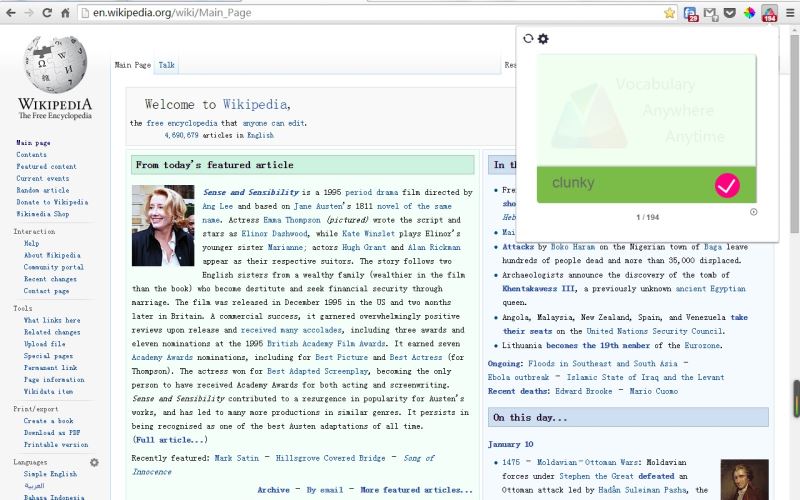
Task: Click Create a book link
Action: pyautogui.click(x=48, y=421)
